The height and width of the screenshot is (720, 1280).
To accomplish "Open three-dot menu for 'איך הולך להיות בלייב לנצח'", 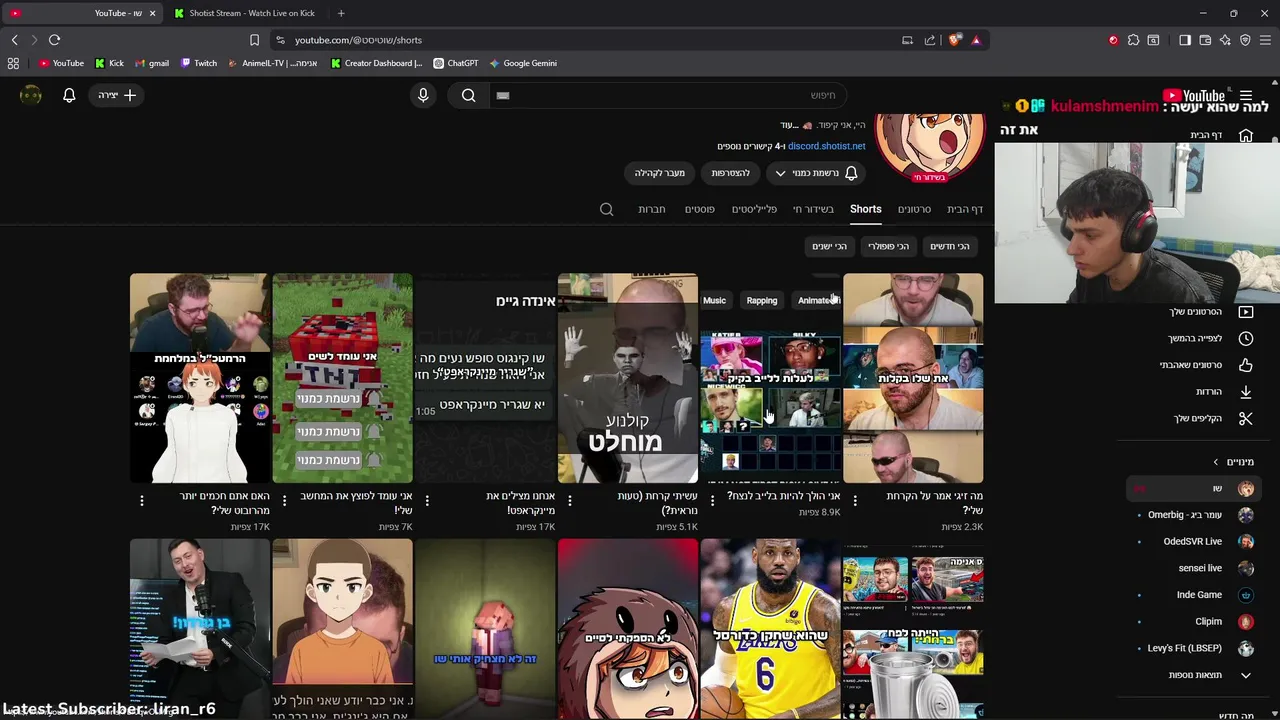I will click(712, 500).
